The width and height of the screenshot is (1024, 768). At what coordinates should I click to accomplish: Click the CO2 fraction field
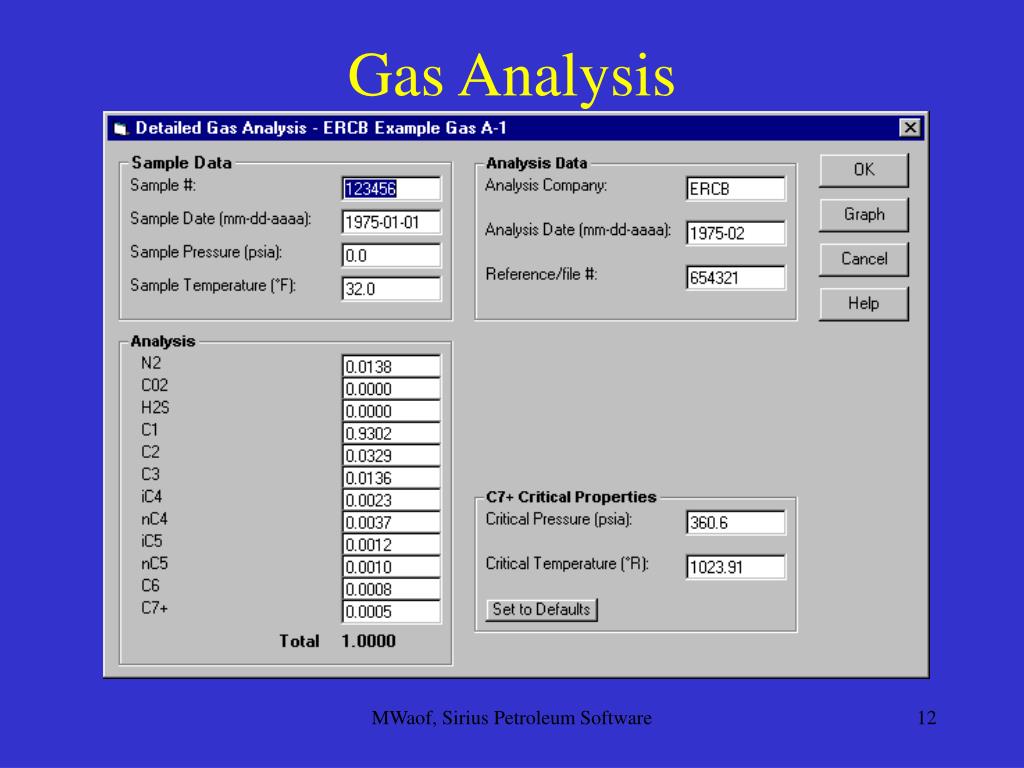391,389
